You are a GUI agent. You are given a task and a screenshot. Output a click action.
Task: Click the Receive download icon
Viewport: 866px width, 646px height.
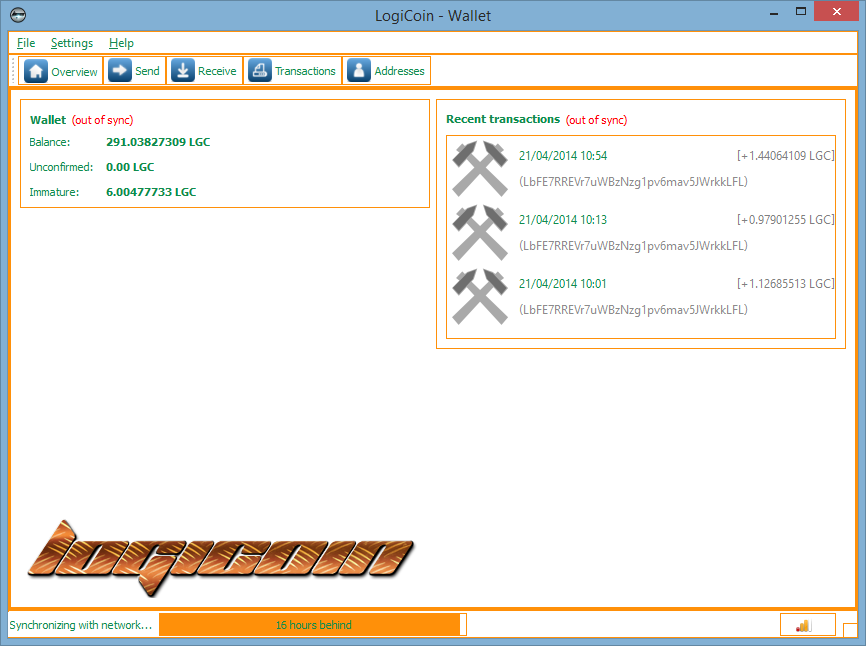click(x=183, y=71)
